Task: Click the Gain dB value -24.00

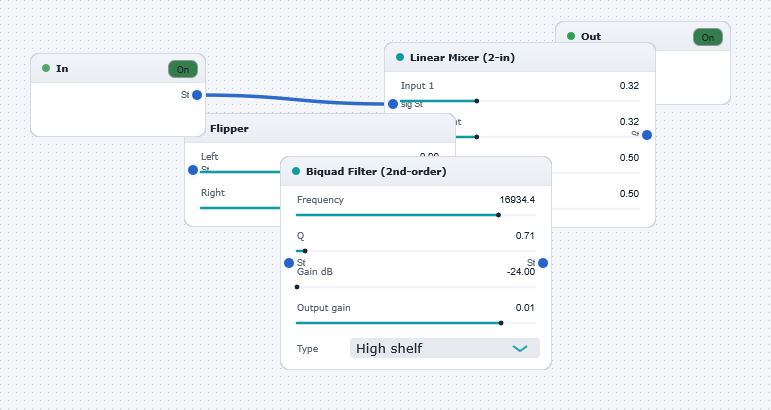Action: [x=521, y=271]
